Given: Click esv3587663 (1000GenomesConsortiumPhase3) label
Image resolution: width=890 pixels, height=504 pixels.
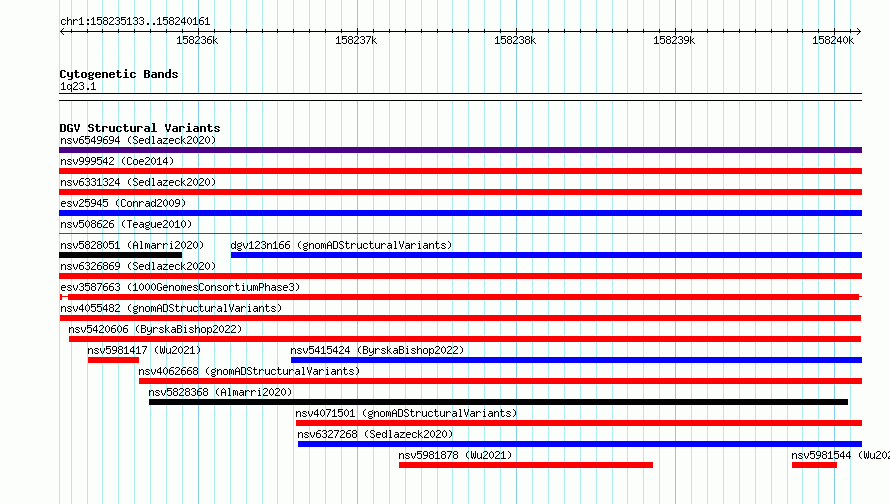Looking at the screenshot, I should pos(180,287).
